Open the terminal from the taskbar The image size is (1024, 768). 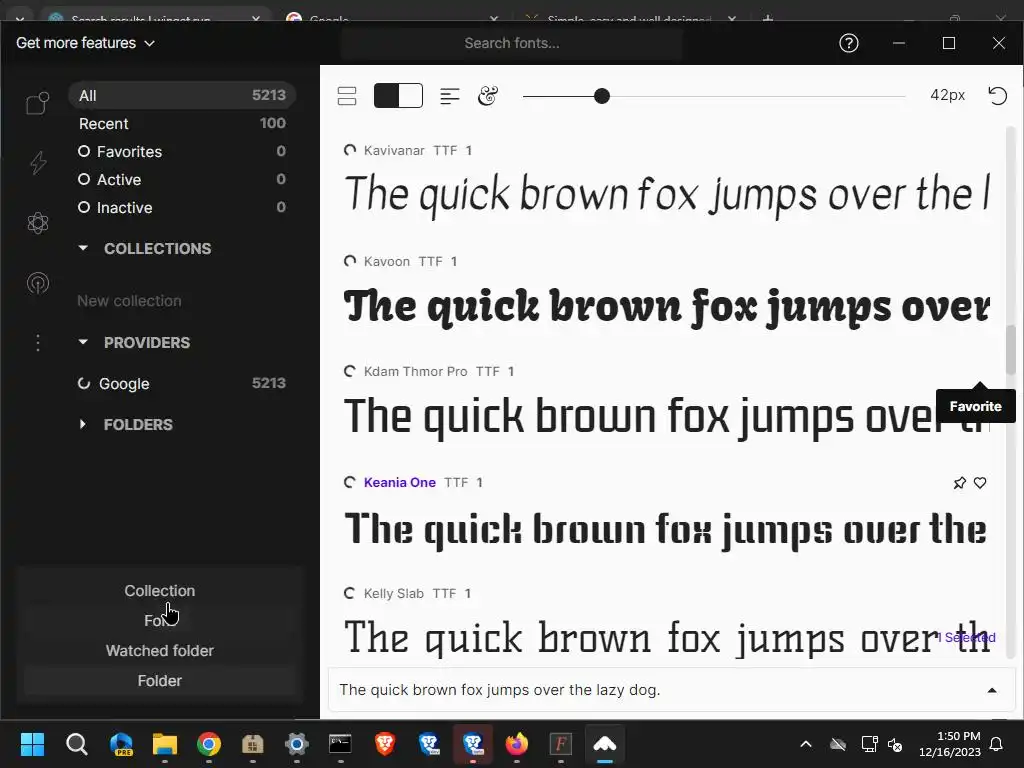point(340,744)
